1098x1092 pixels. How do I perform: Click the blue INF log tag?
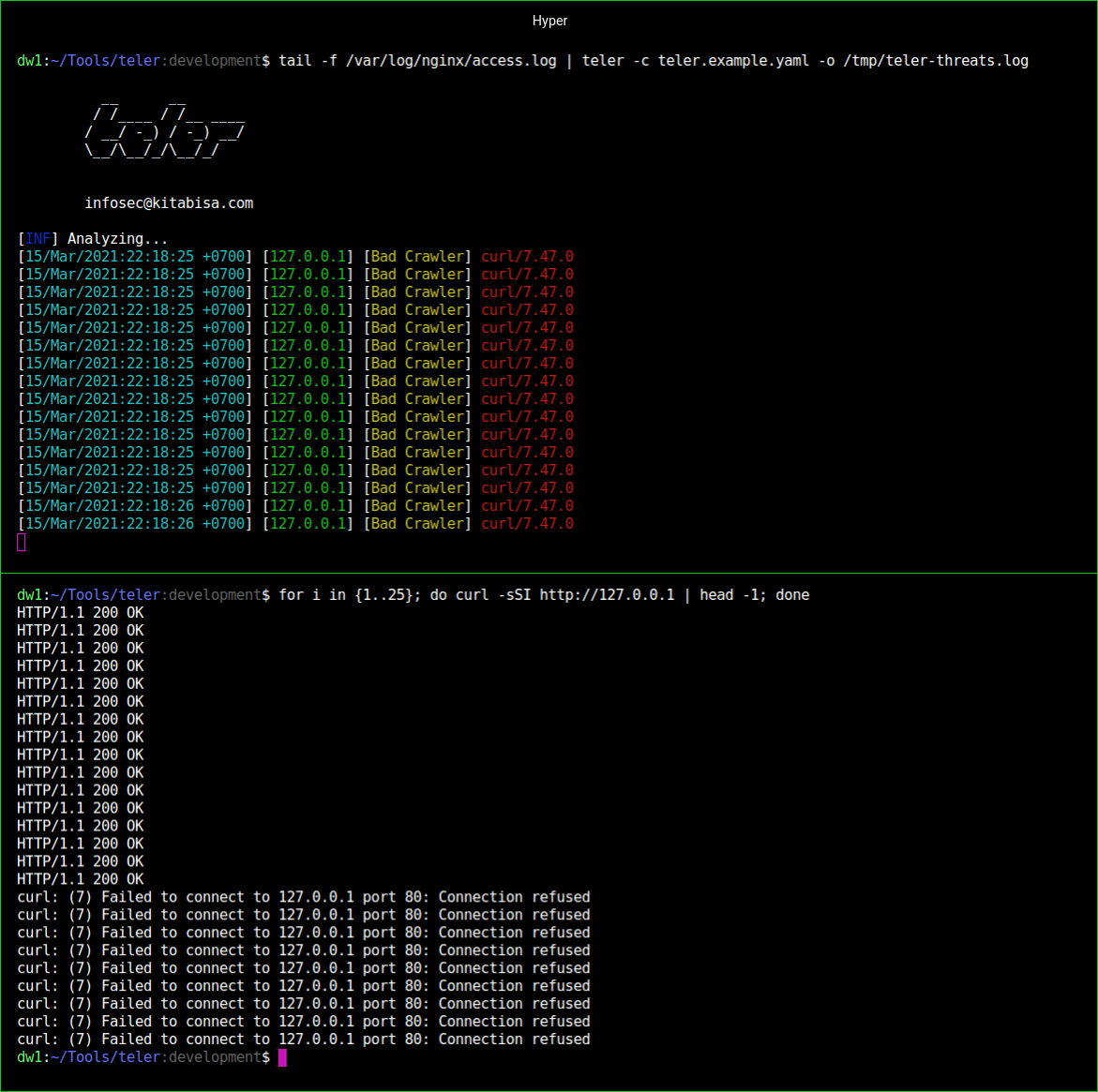(38, 239)
